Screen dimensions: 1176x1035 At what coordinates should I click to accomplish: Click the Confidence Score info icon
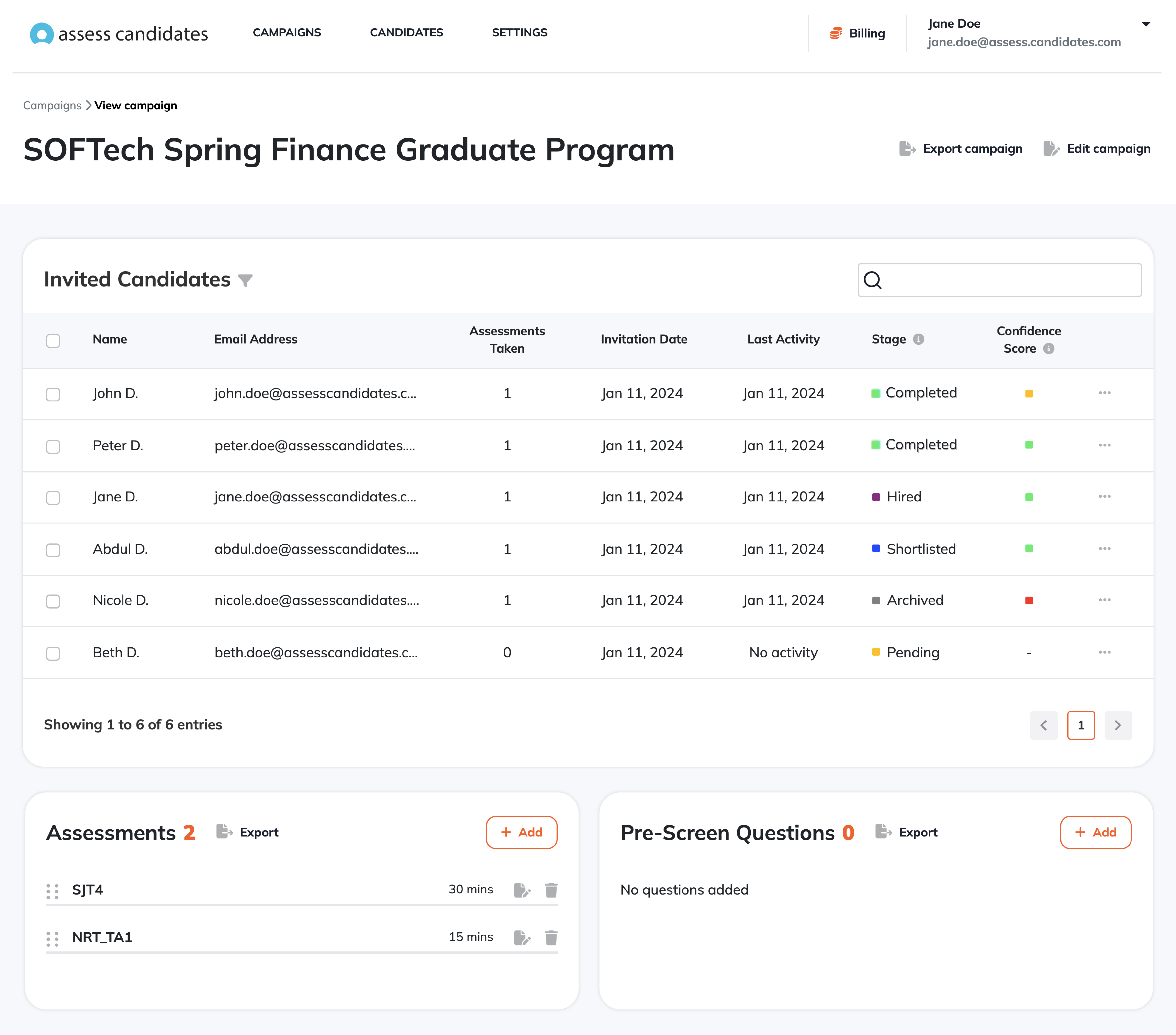coord(1049,349)
